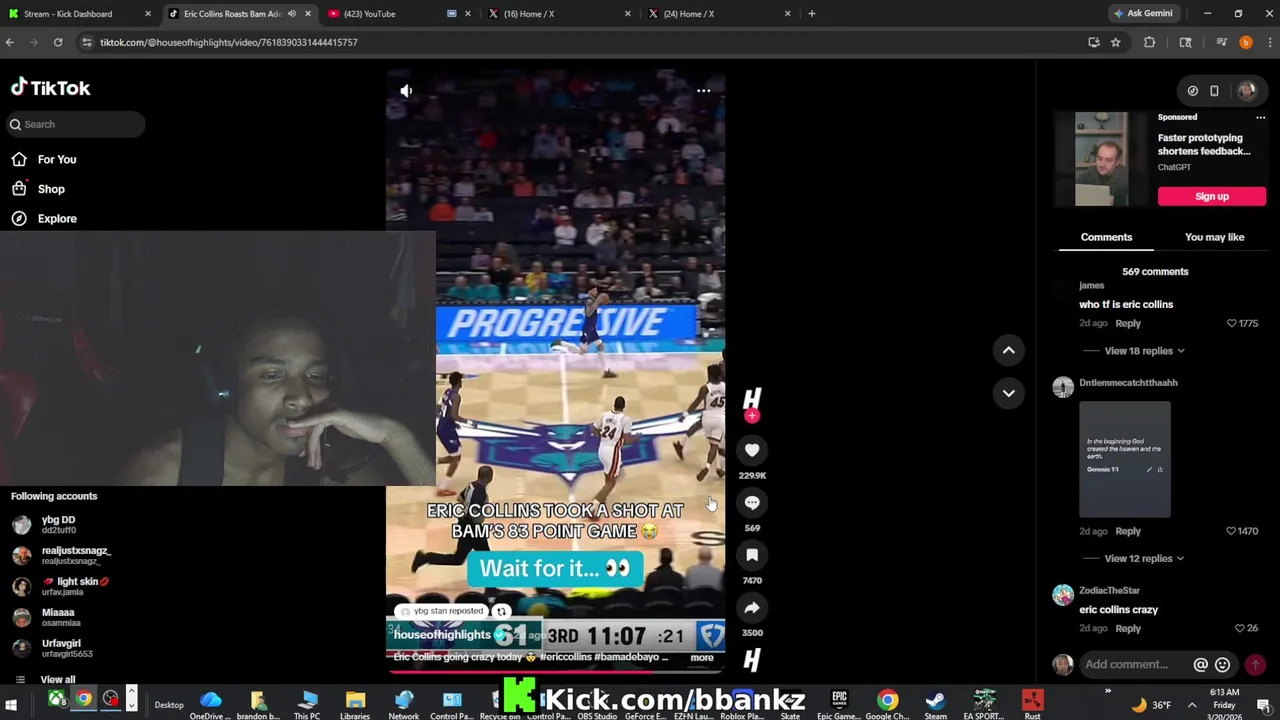Open the Shop section
The width and height of the screenshot is (1280, 720).
38,189
